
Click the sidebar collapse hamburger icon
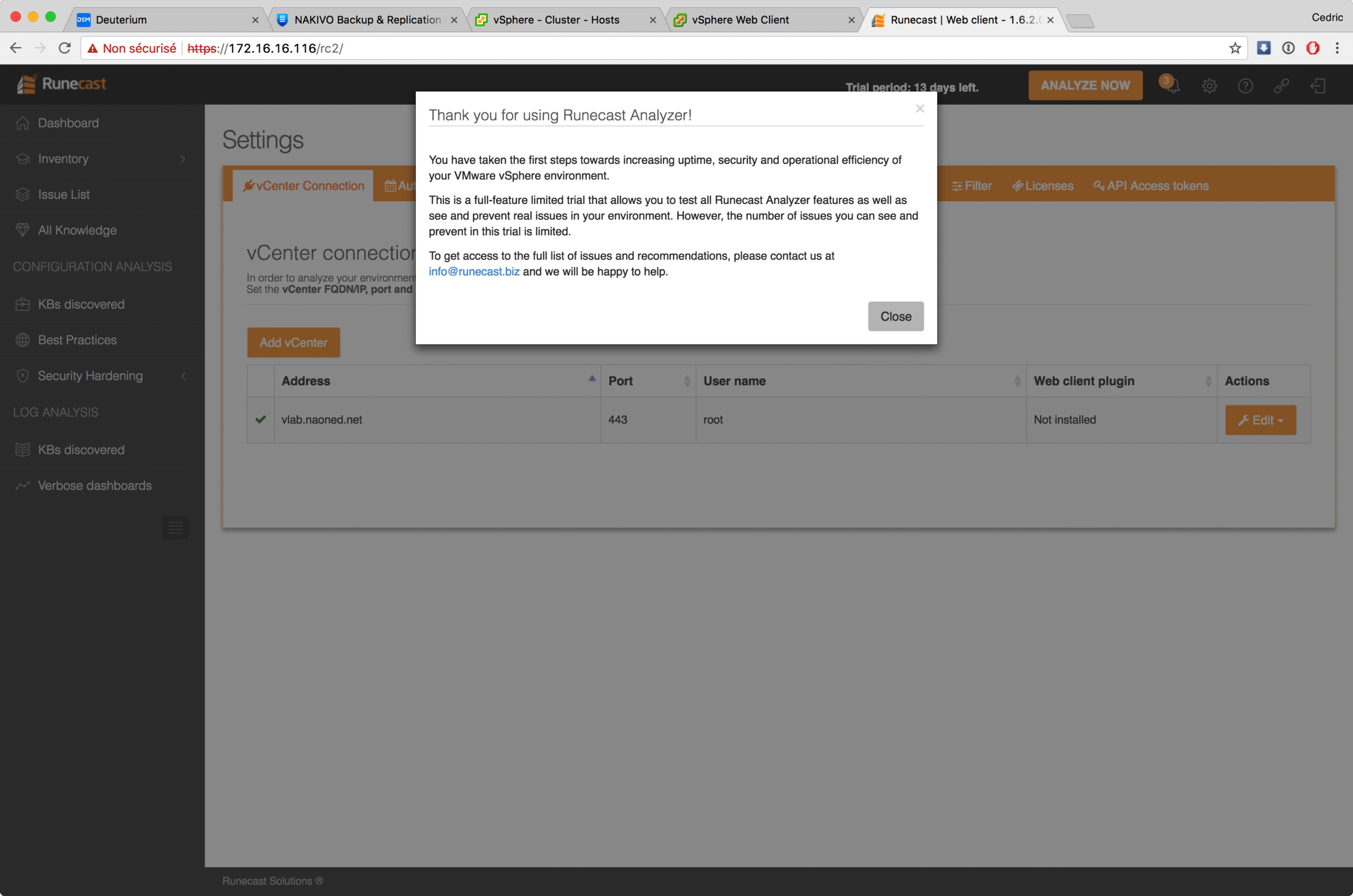click(175, 527)
